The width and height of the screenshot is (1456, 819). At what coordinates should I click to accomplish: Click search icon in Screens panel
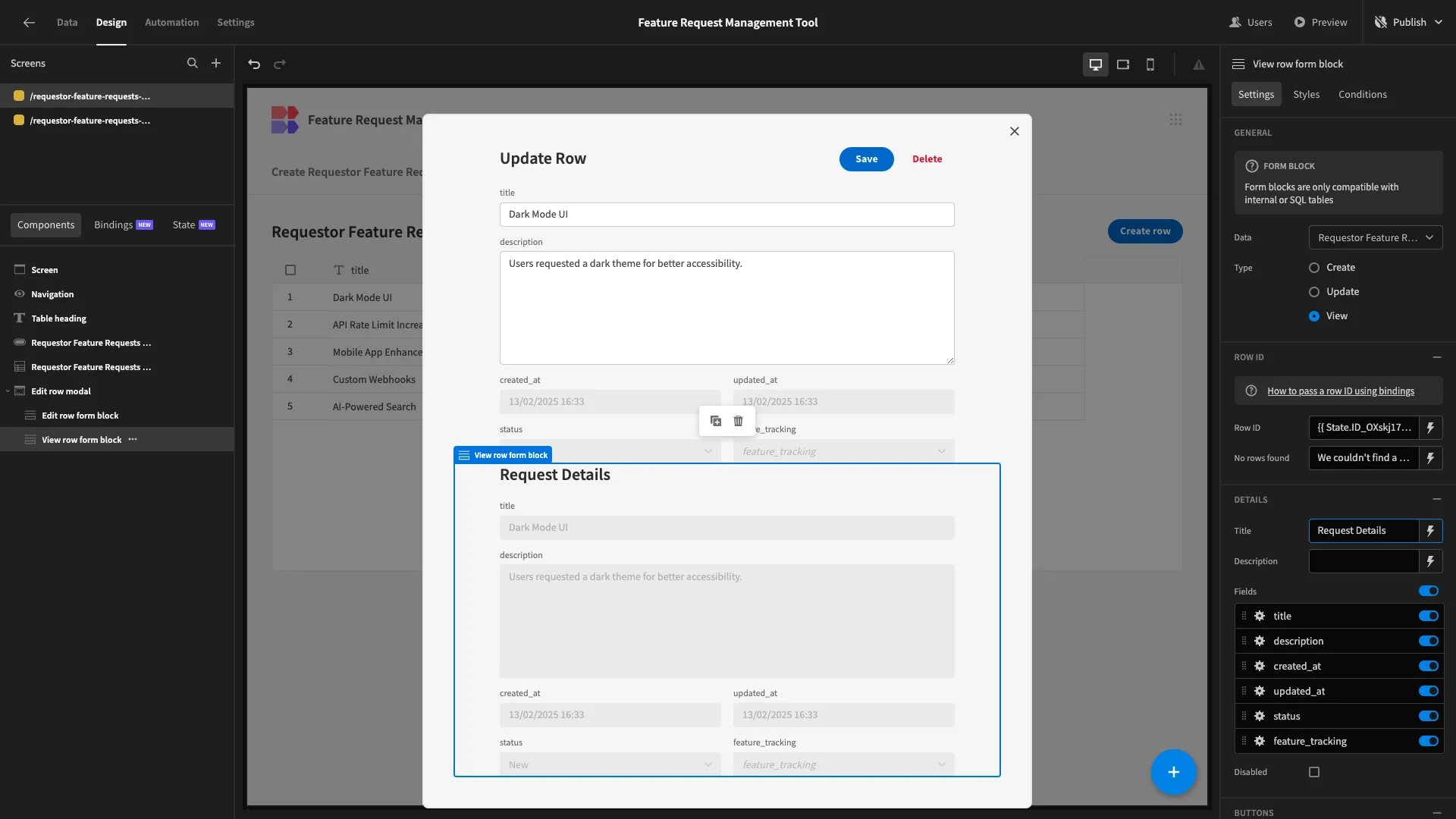[x=193, y=64]
